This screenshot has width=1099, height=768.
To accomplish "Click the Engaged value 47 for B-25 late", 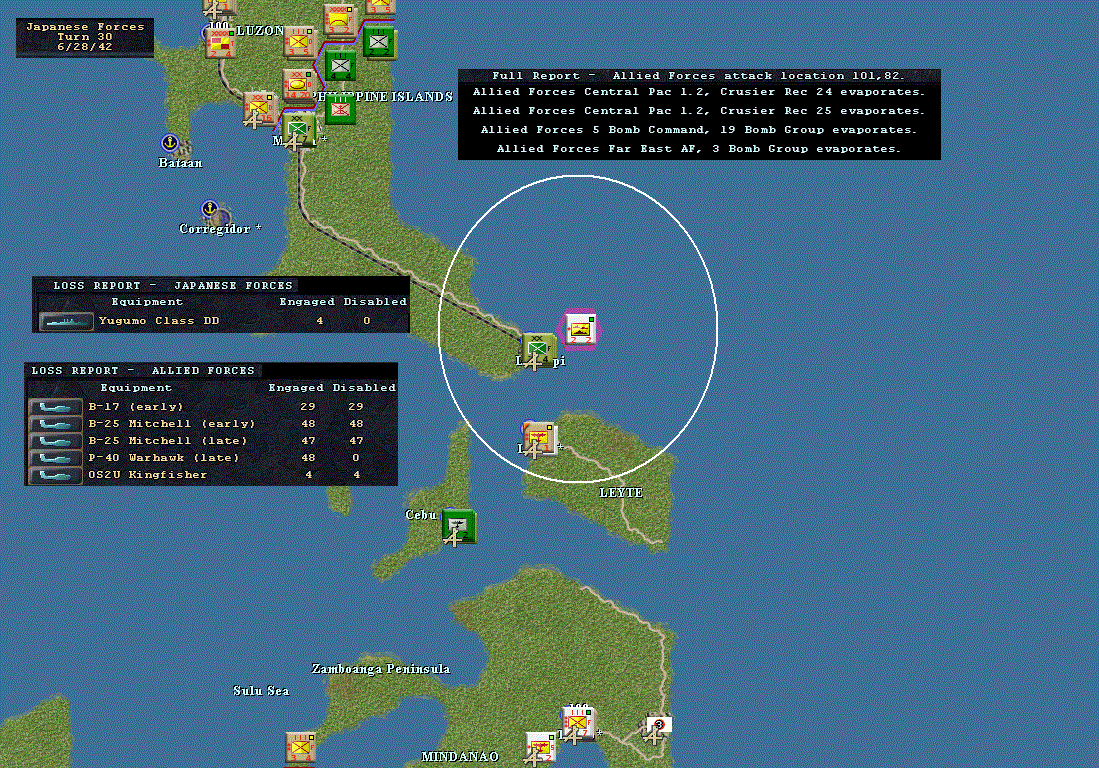I will pos(308,441).
